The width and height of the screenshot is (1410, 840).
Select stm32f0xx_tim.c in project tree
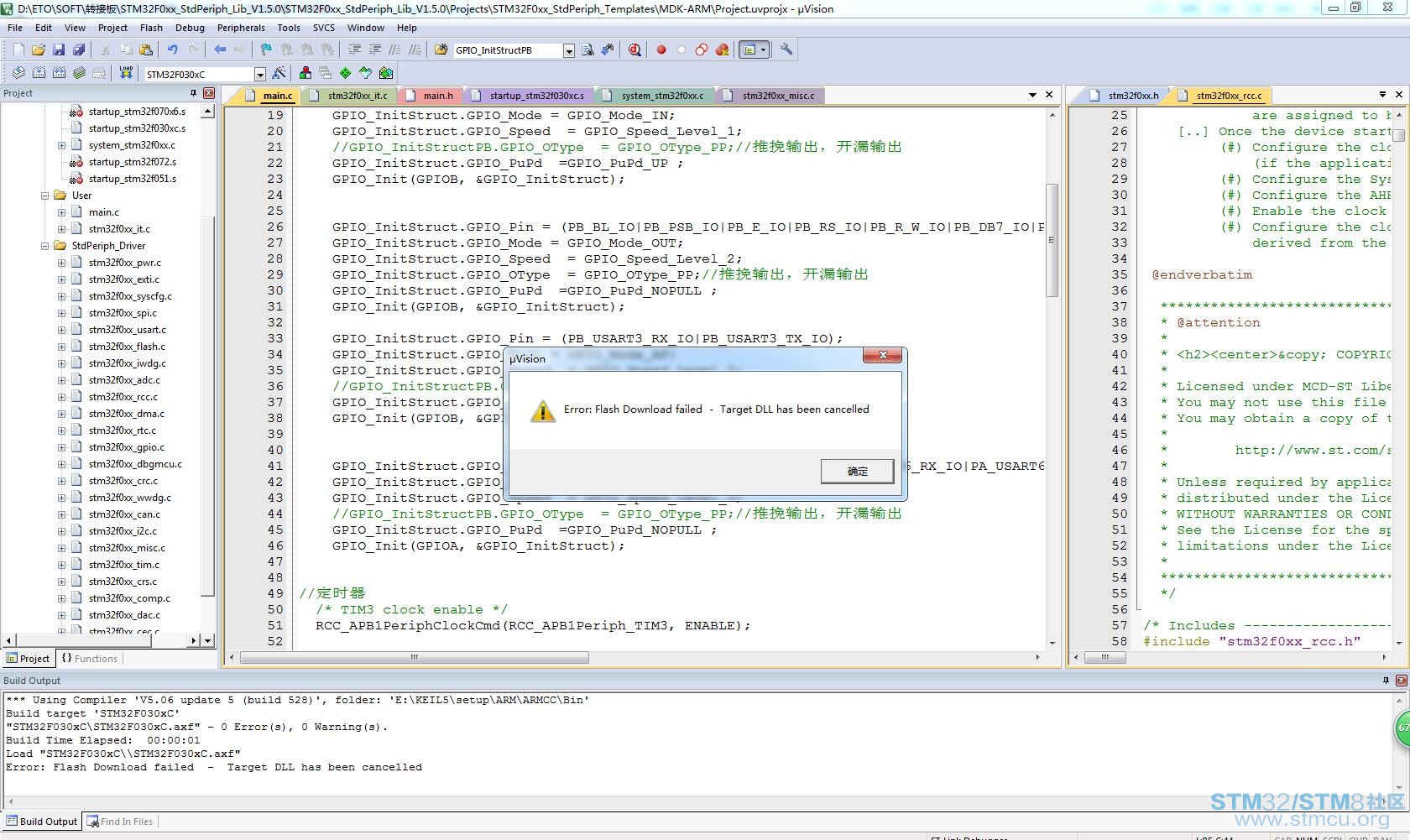click(124, 565)
